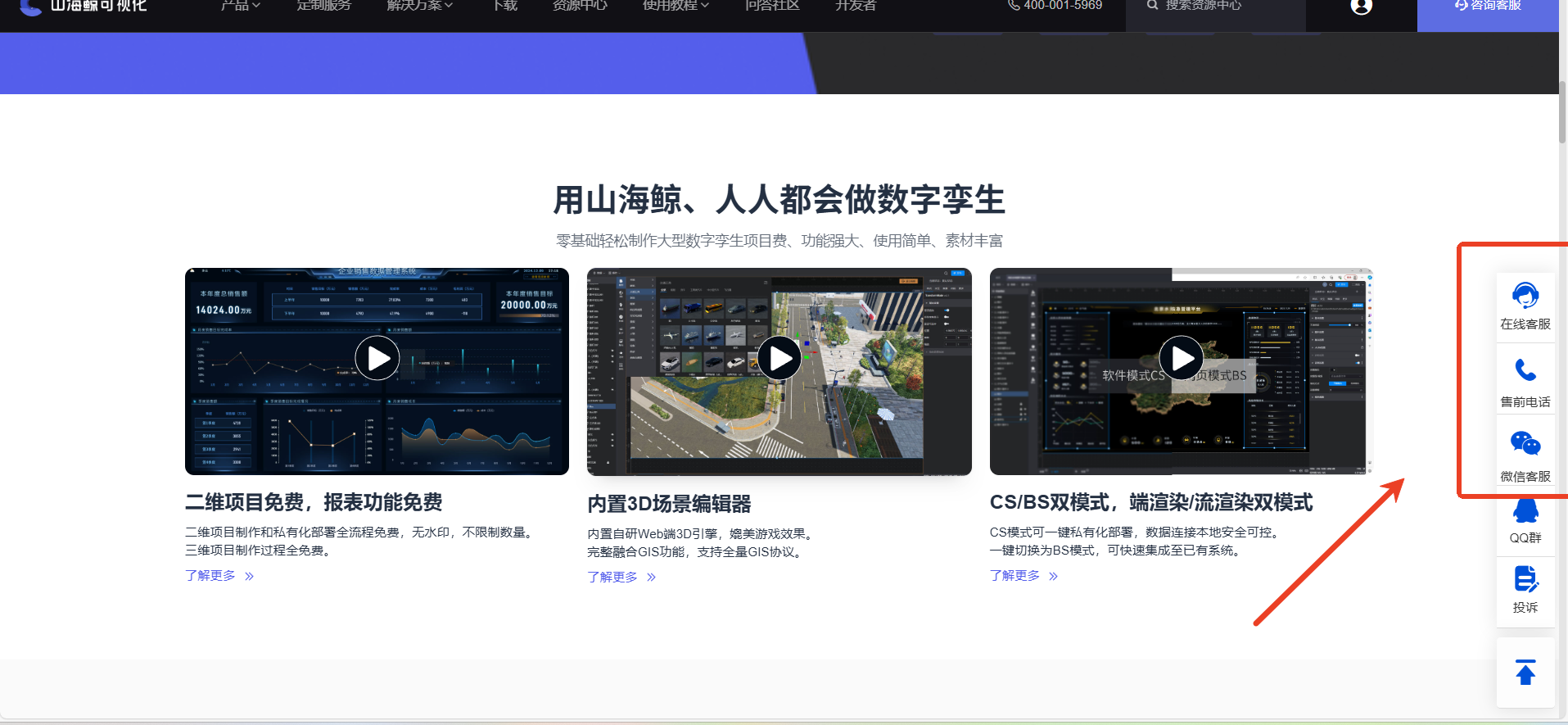Click the page vertical scrollbar thumb

click(x=1562, y=112)
